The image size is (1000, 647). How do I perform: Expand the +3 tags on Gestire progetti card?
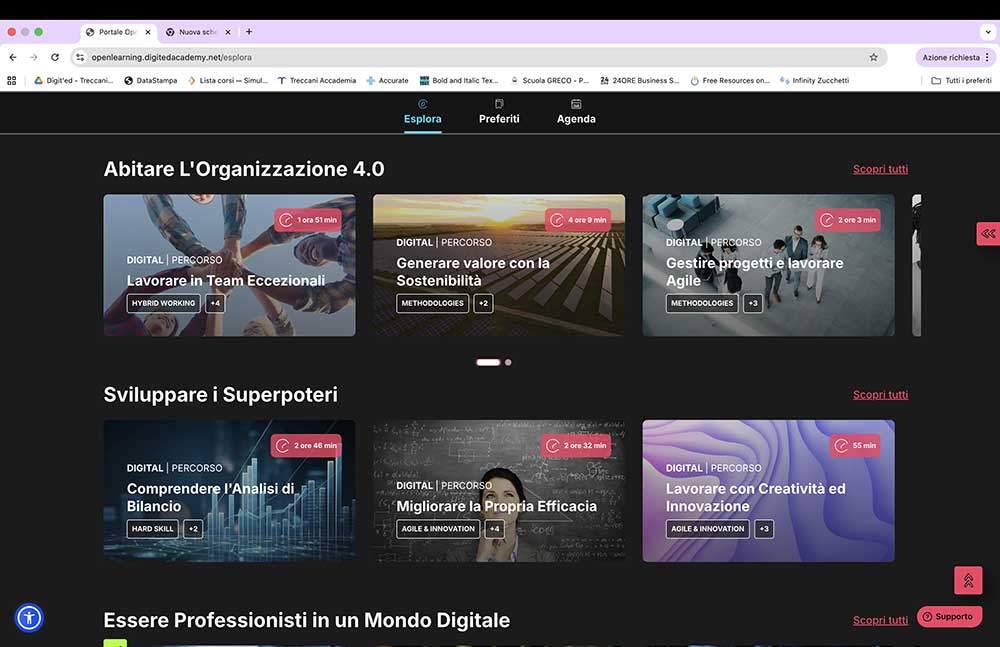(x=753, y=303)
